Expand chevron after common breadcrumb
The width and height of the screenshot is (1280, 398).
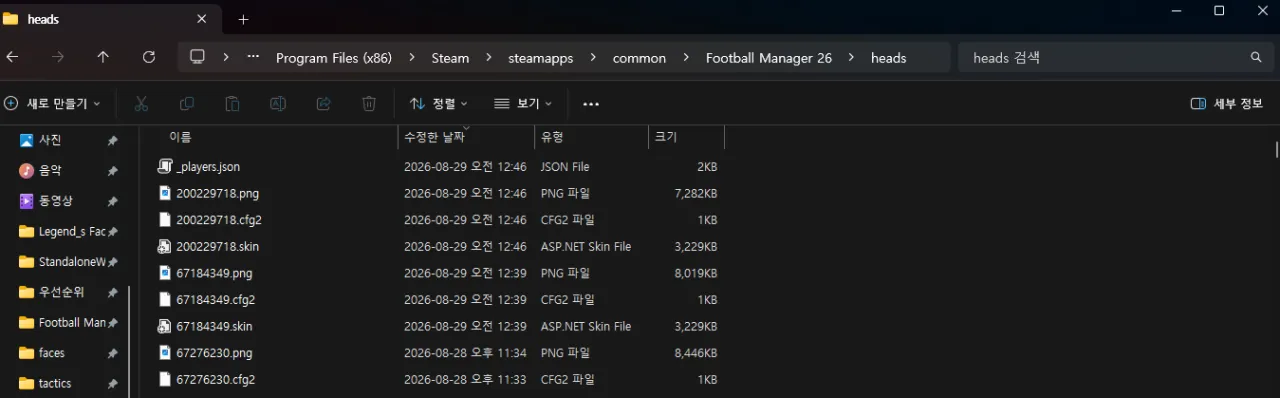(x=686, y=58)
